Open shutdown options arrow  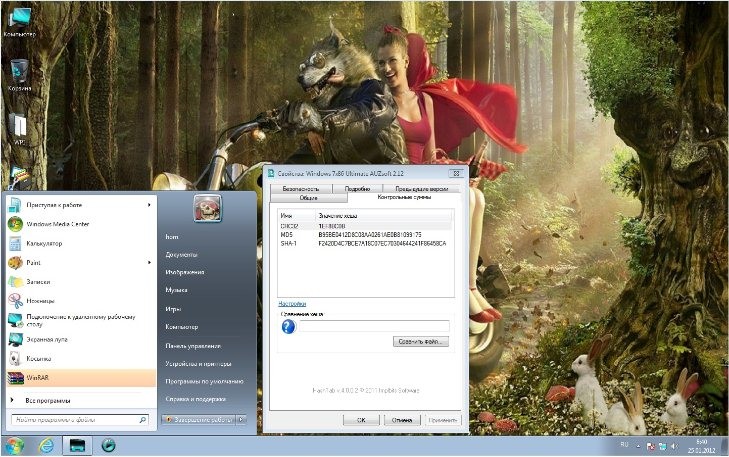241,419
